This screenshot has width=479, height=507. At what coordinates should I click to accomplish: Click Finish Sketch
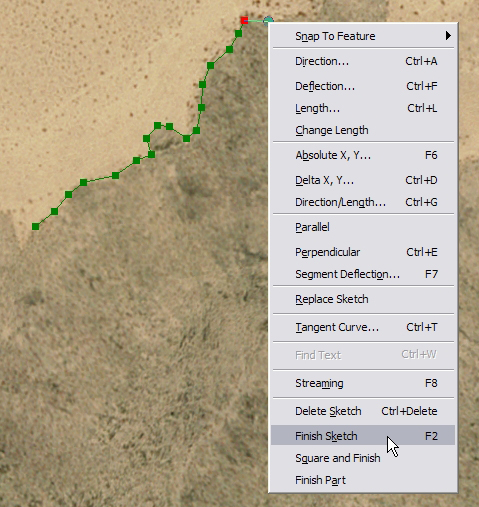tap(363, 436)
